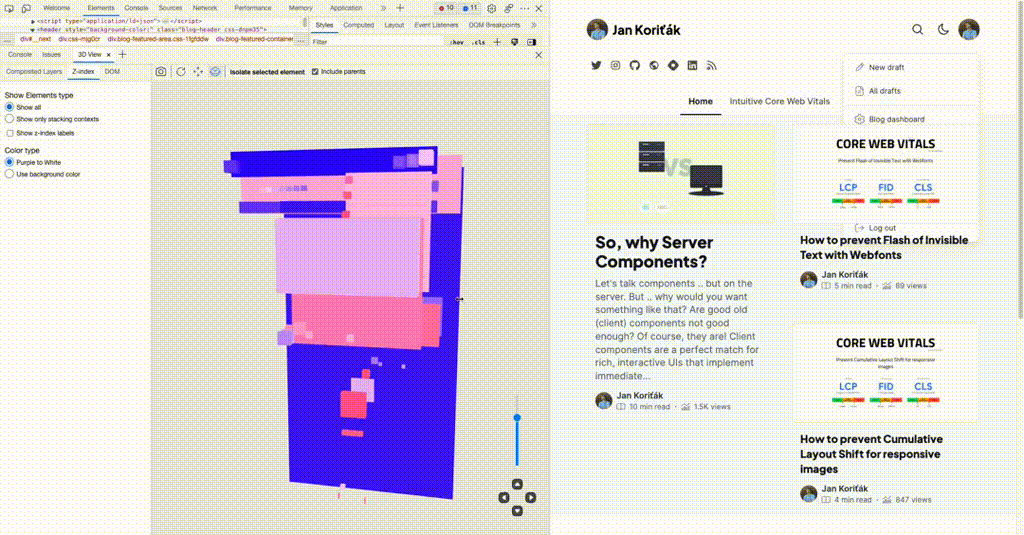Toggle .hov element state panel
1024x535 pixels.
pyautogui.click(x=457, y=42)
